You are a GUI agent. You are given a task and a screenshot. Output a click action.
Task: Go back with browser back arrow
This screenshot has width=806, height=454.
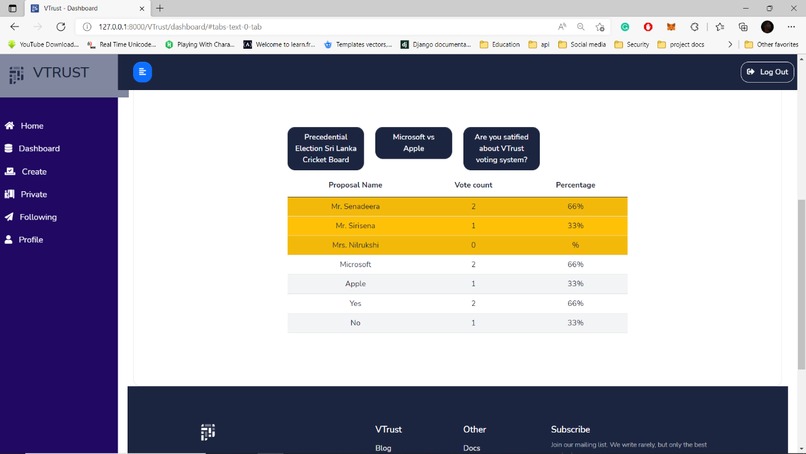pos(14,27)
